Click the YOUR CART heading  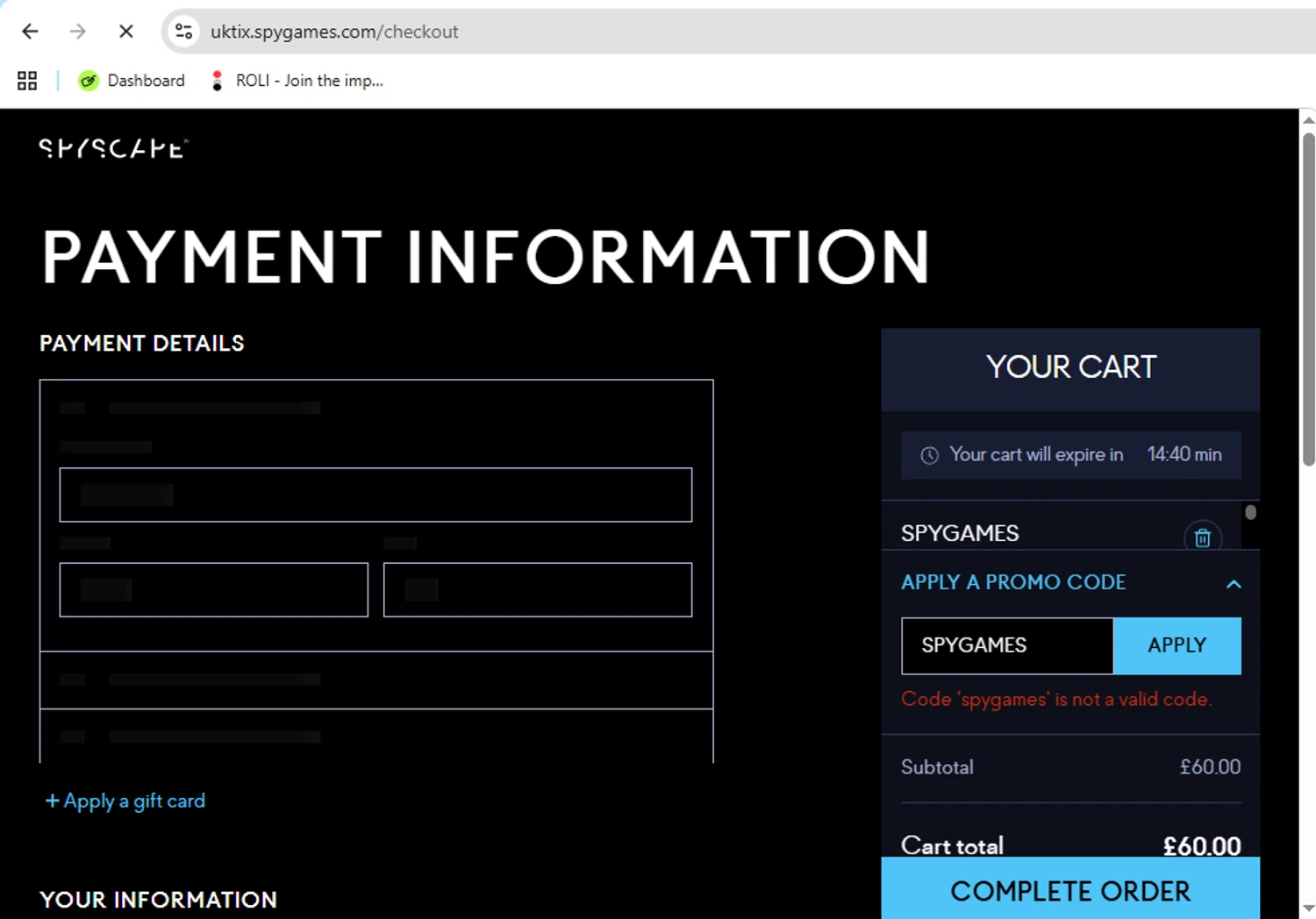(1071, 367)
